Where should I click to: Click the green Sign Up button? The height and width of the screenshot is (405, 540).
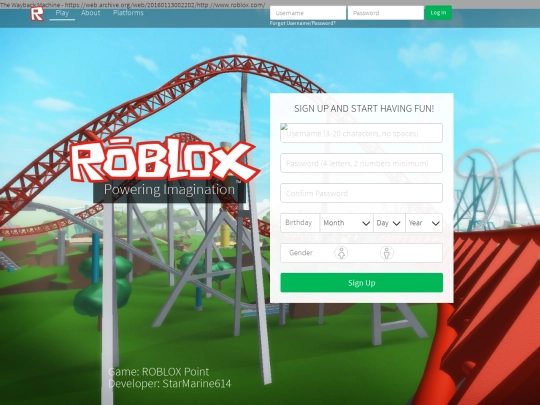click(x=361, y=283)
